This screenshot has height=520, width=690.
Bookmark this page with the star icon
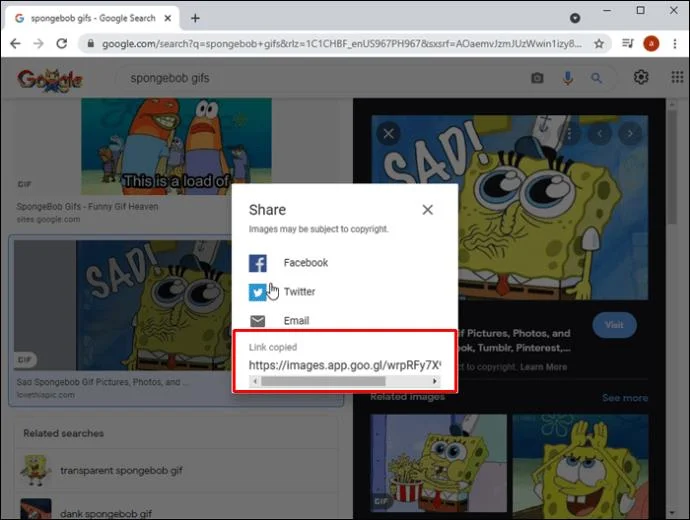coord(598,44)
